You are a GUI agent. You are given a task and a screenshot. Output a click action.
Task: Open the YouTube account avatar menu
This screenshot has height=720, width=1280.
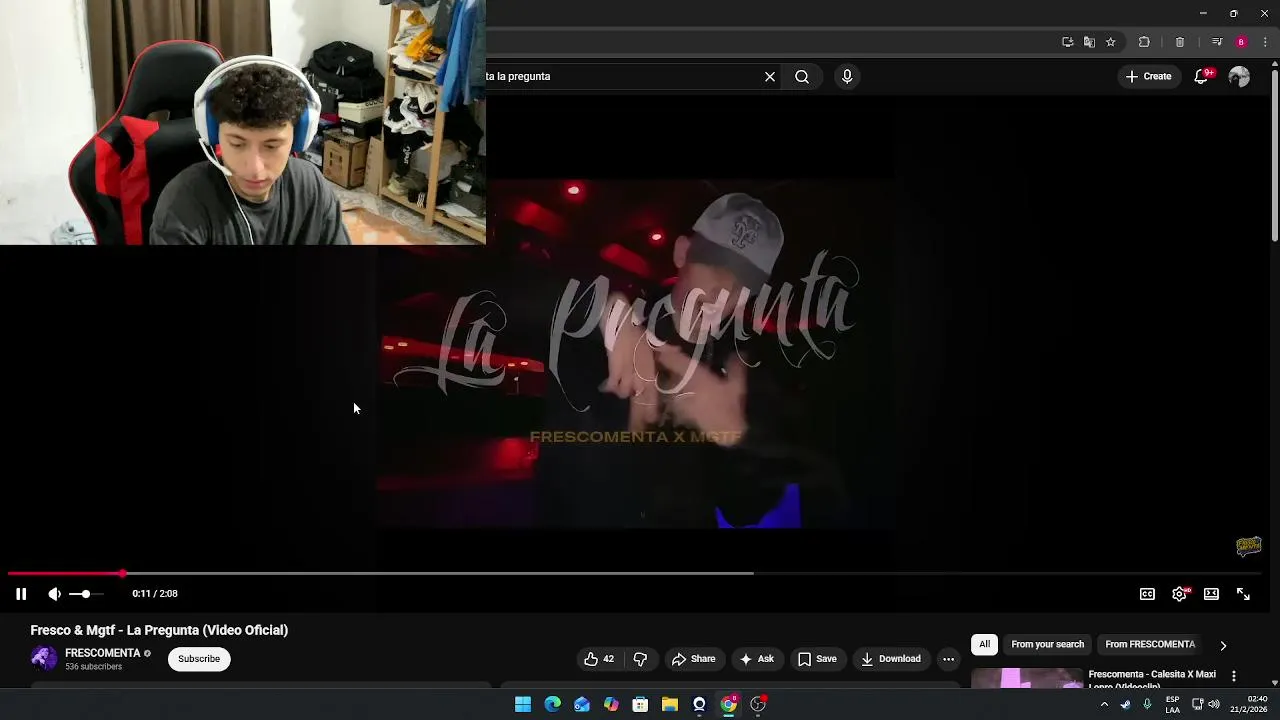[1239, 76]
